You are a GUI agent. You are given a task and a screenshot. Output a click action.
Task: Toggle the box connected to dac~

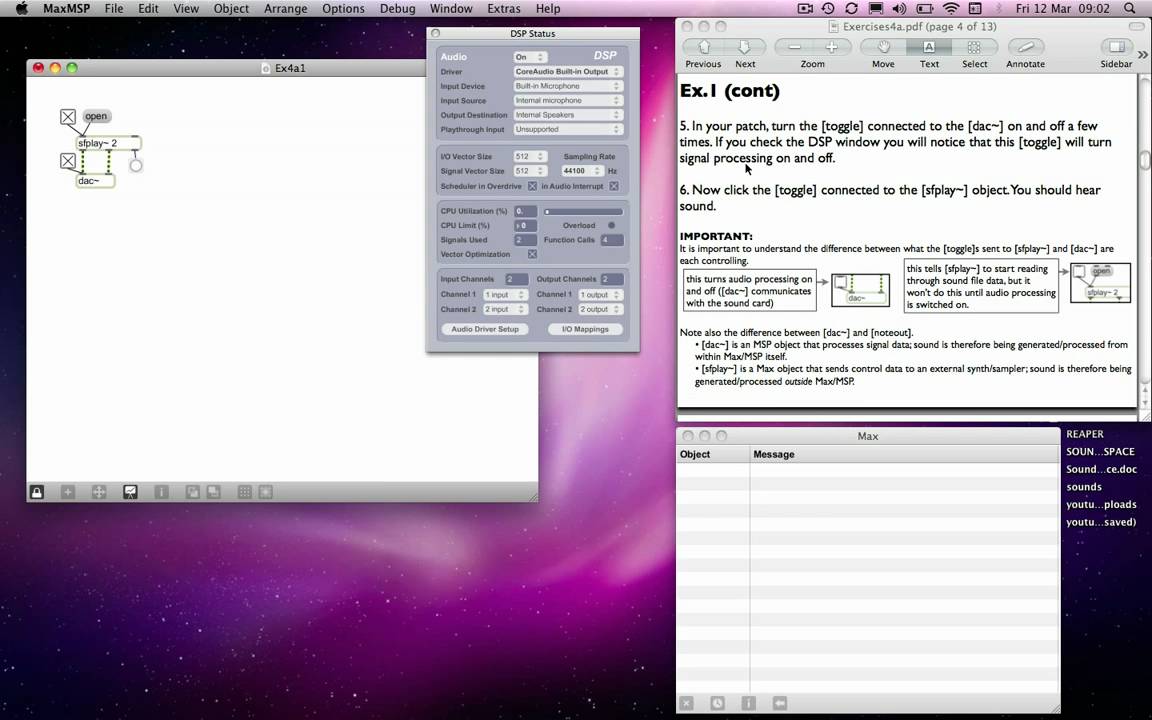pyautogui.click(x=68, y=160)
